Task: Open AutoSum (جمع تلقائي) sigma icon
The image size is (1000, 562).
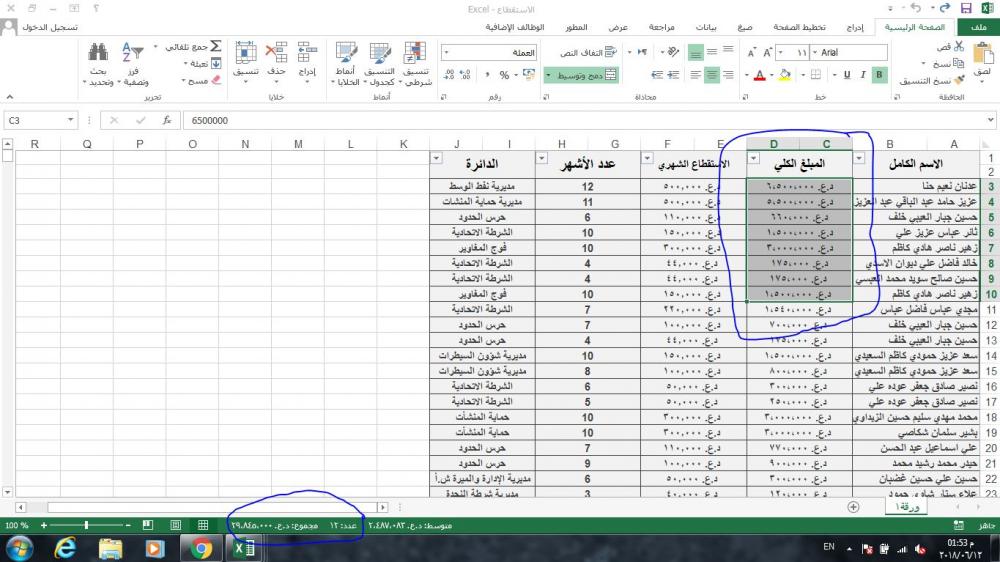Action: pyautogui.click(x=215, y=47)
